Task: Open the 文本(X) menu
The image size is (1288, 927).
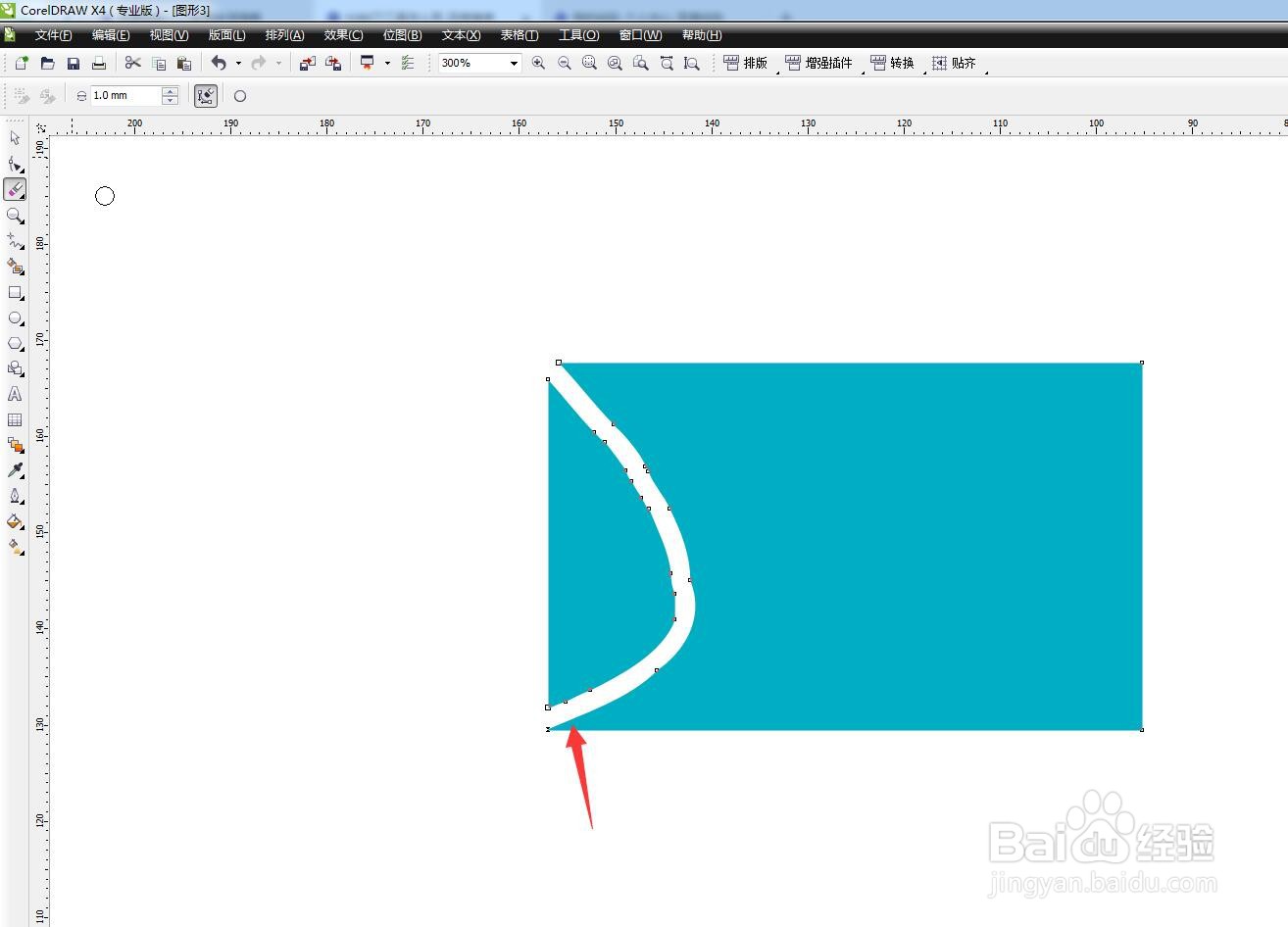Action: [461, 35]
